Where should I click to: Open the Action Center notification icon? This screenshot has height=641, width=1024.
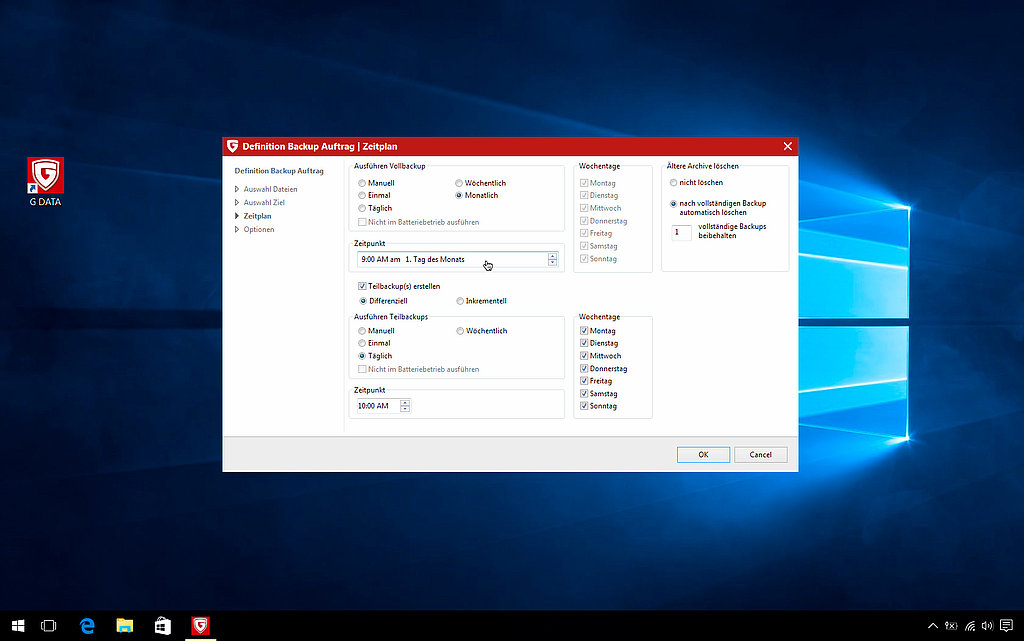pos(1006,625)
